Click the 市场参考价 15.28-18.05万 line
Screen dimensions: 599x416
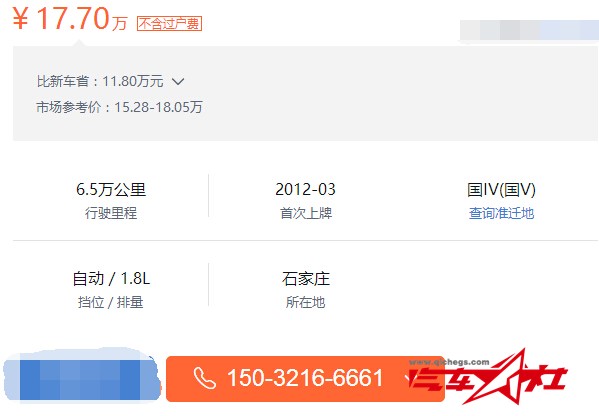pos(119,107)
